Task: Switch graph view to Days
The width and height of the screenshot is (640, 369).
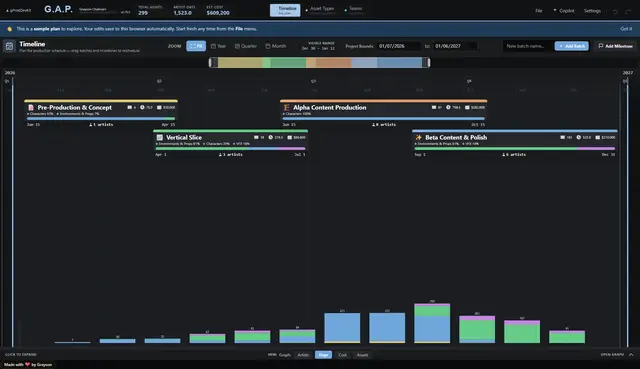Action: coord(323,355)
